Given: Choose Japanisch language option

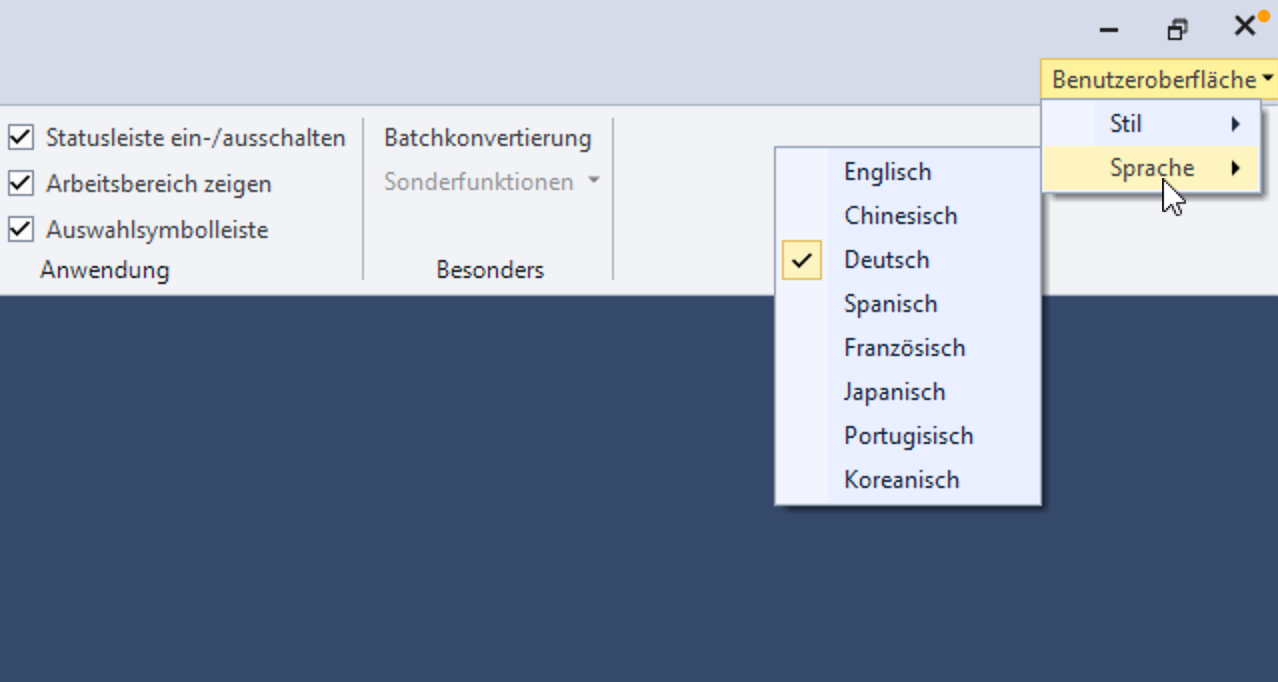Looking at the screenshot, I should click(x=894, y=392).
